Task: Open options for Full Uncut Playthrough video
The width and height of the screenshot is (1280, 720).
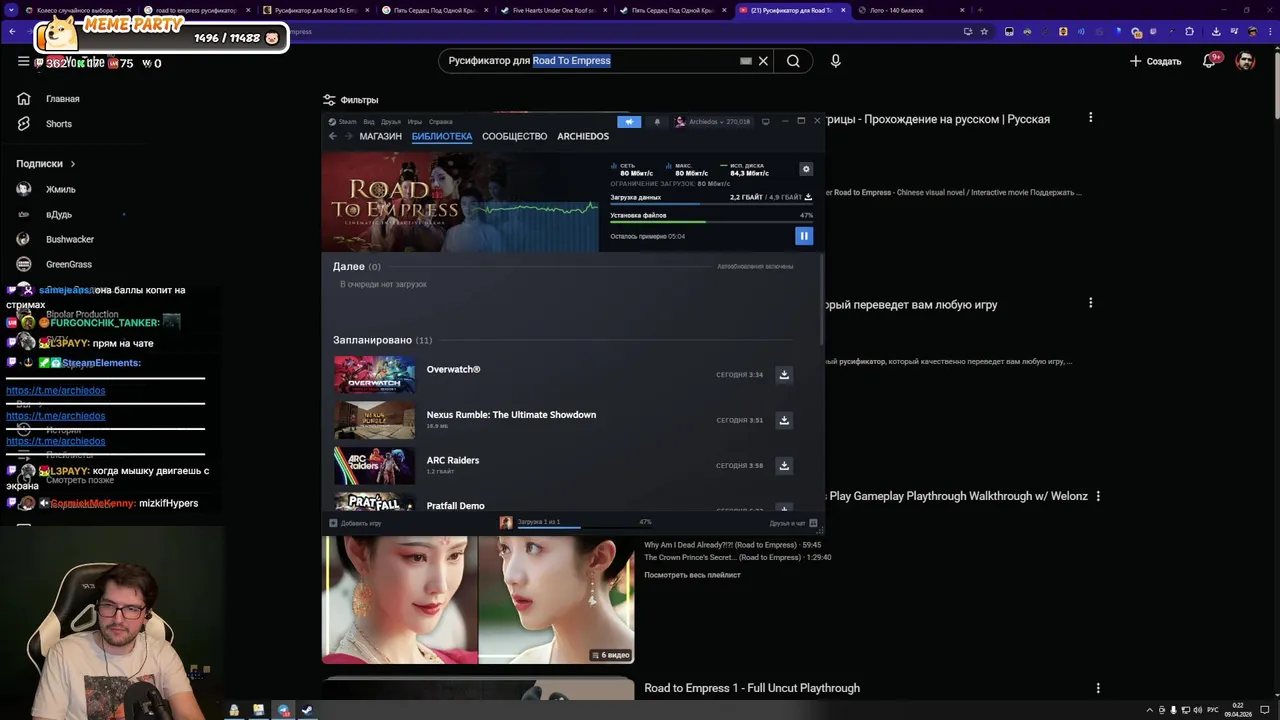Action: pyautogui.click(x=1098, y=688)
